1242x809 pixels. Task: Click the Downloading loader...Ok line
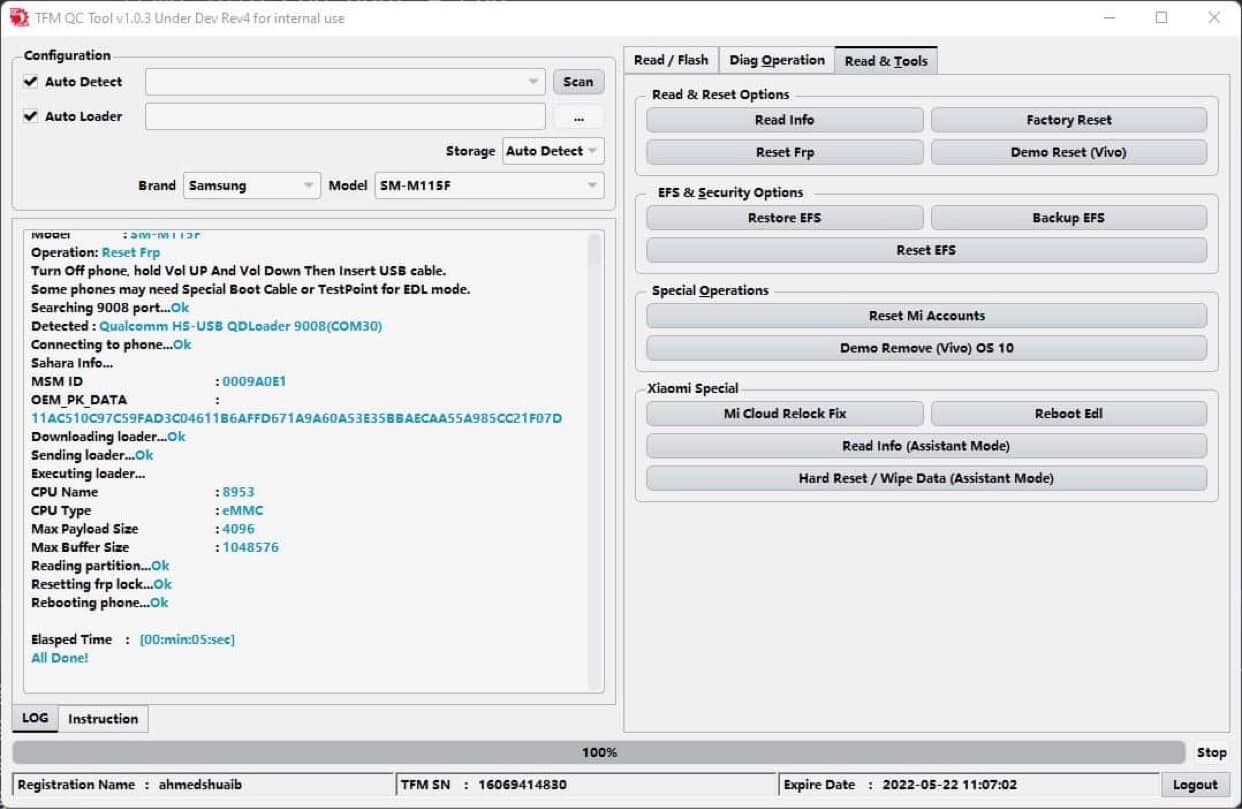click(x=108, y=437)
